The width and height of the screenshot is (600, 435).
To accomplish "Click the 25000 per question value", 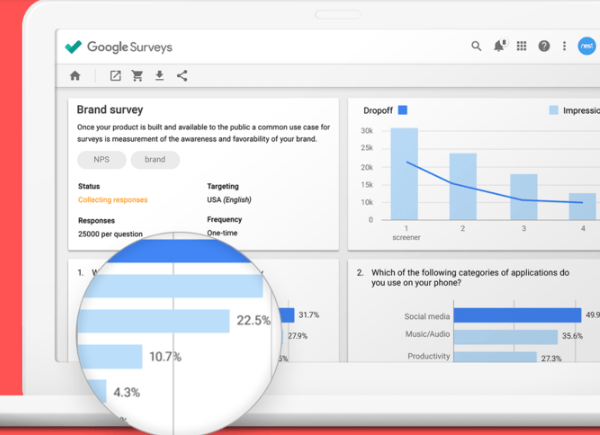I will point(110,234).
